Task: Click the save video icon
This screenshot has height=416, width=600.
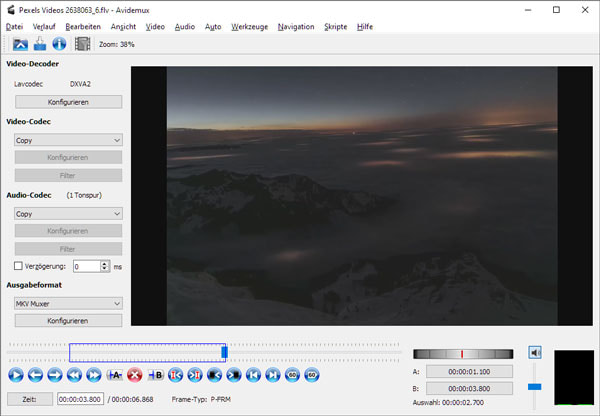Action: (x=39, y=44)
